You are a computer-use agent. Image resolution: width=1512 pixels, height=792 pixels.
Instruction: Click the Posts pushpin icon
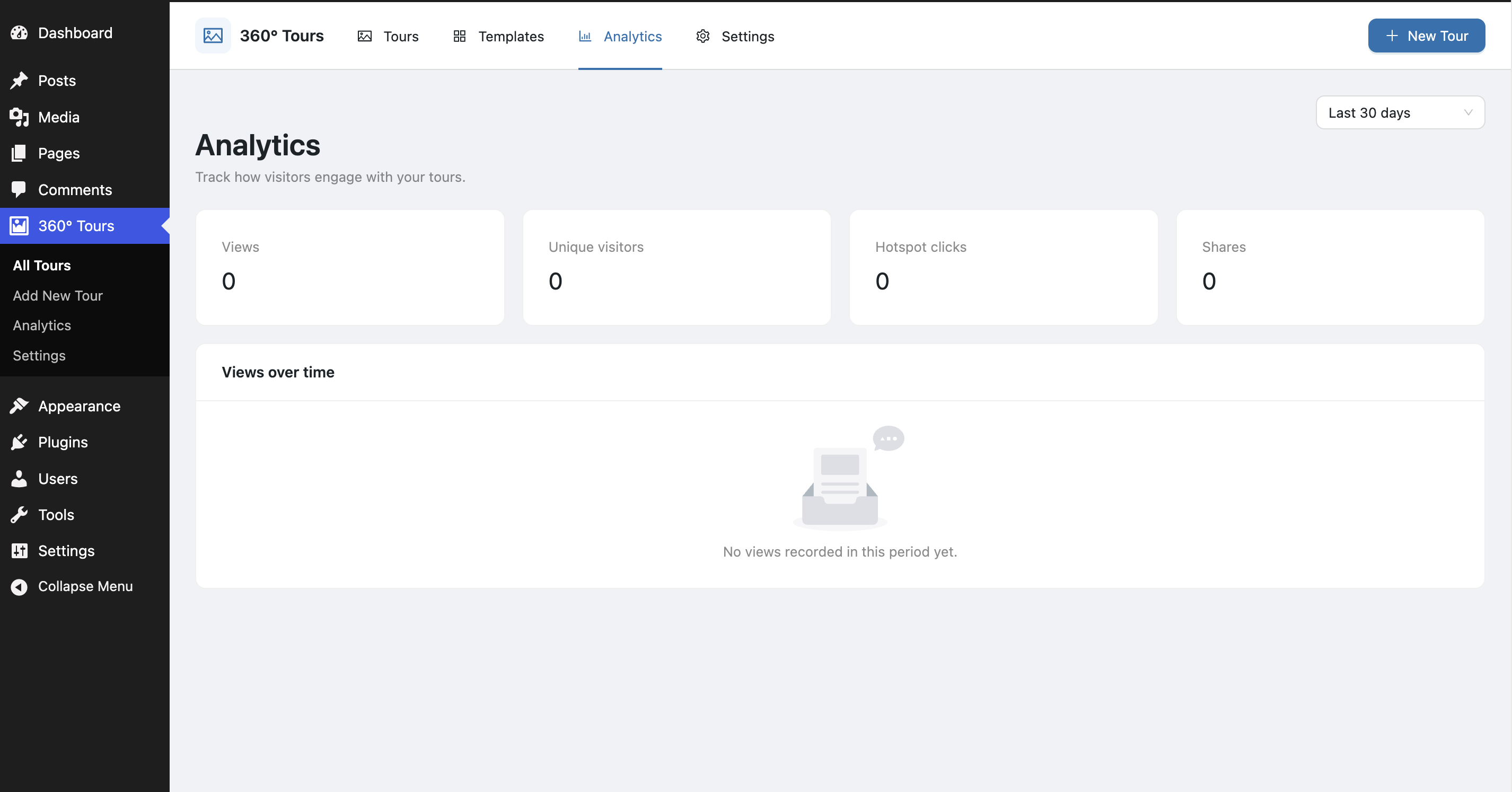click(19, 81)
